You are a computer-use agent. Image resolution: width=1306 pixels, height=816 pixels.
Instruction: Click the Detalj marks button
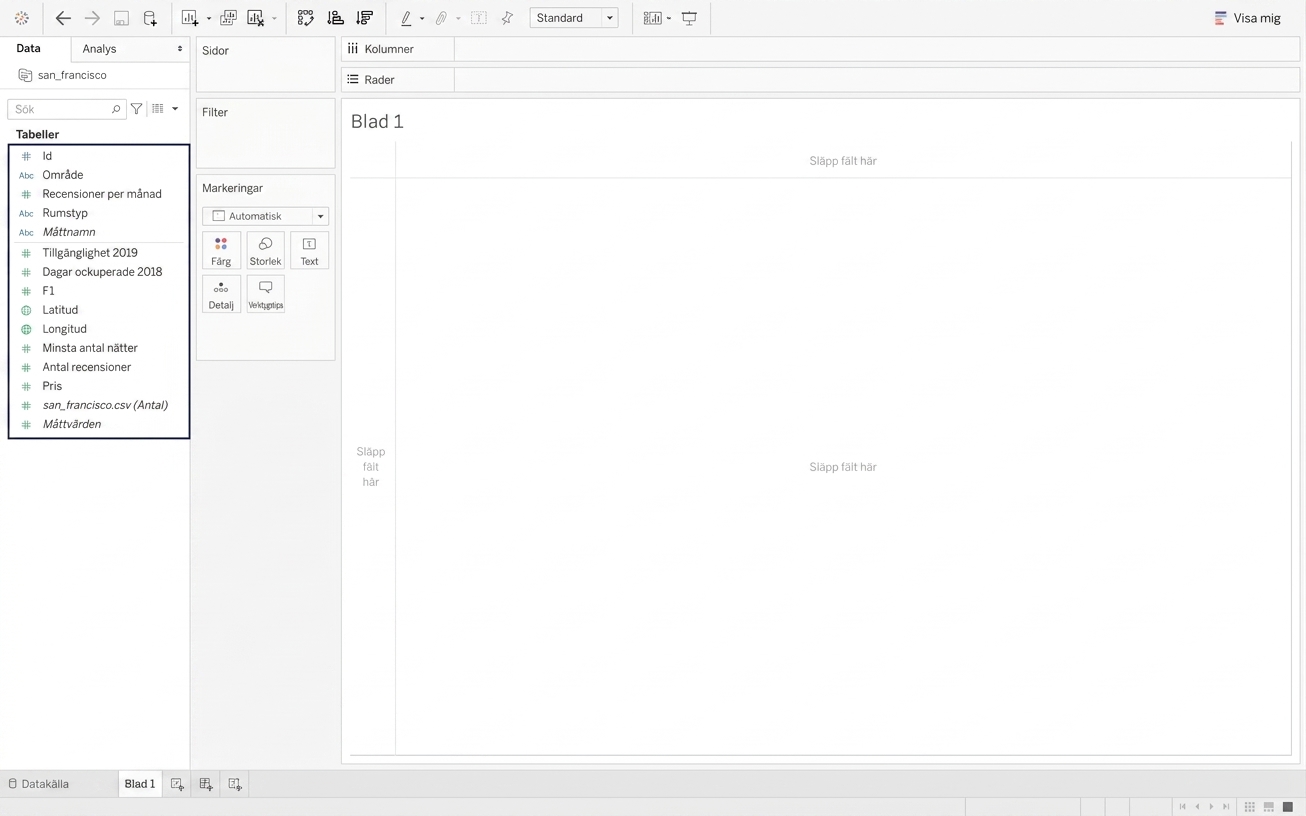point(221,294)
